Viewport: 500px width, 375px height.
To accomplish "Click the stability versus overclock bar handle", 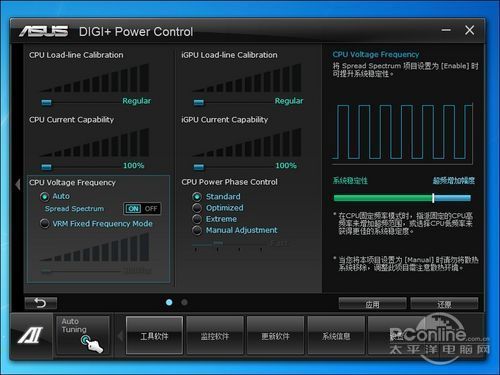I will (433, 198).
